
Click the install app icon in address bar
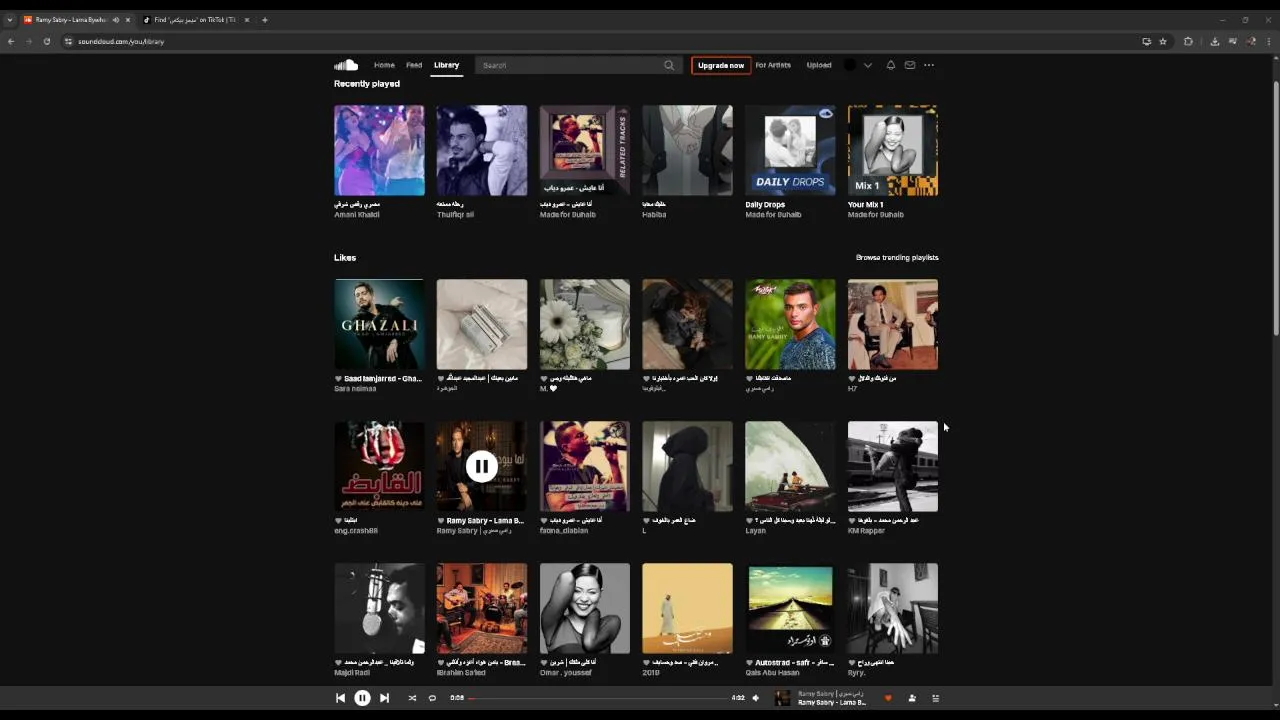point(1146,41)
